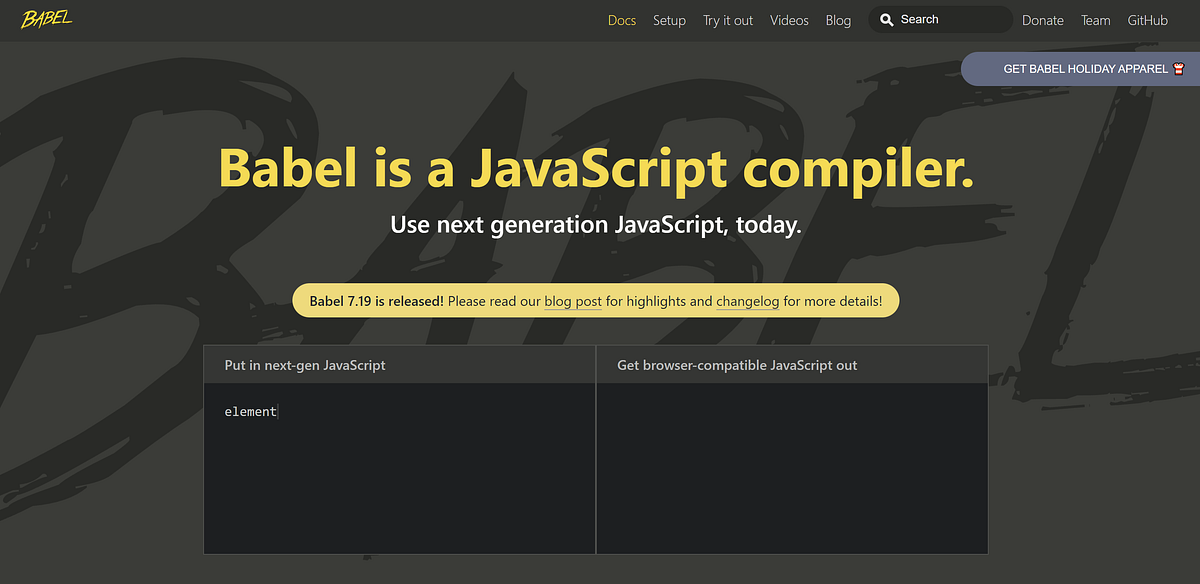Select the 'element' text in the editor
This screenshot has height=584, width=1200.
click(x=250, y=411)
